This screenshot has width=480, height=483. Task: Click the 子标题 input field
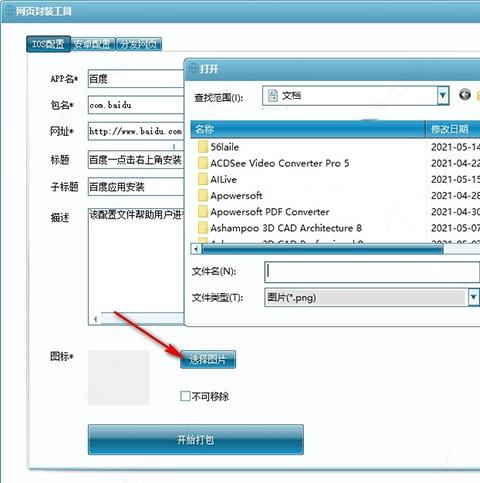(136, 186)
